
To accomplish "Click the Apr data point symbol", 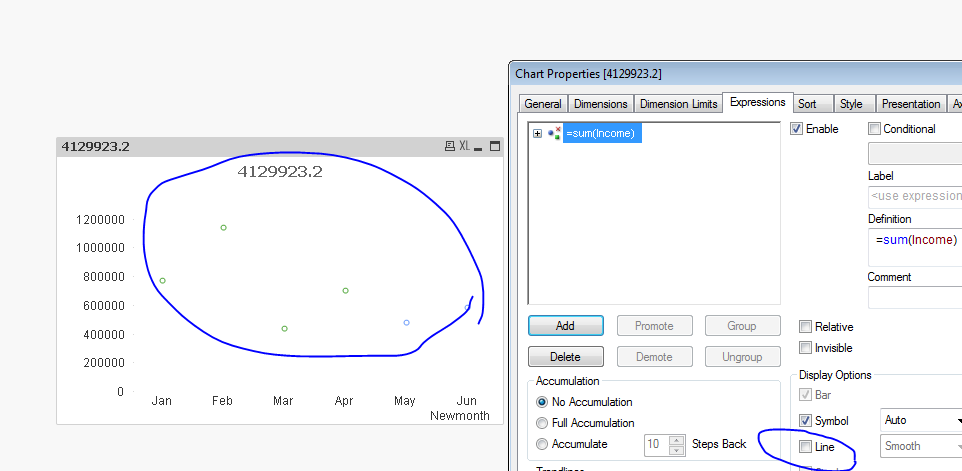I will [345, 291].
